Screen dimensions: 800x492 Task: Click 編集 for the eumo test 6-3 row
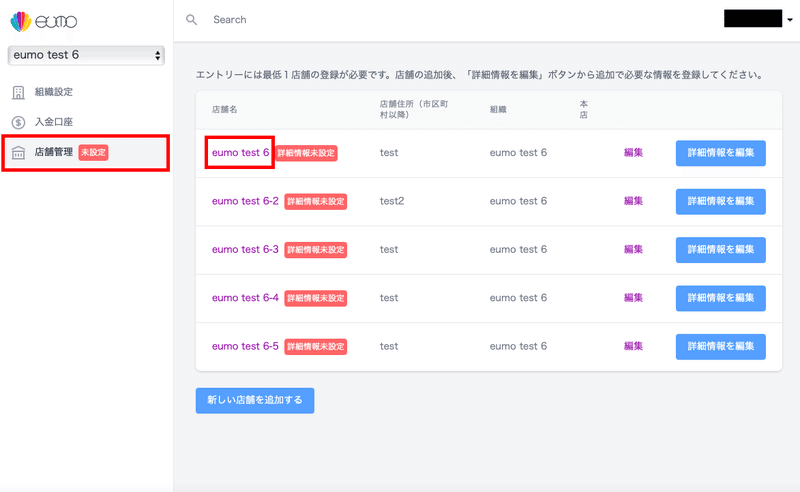click(633, 250)
